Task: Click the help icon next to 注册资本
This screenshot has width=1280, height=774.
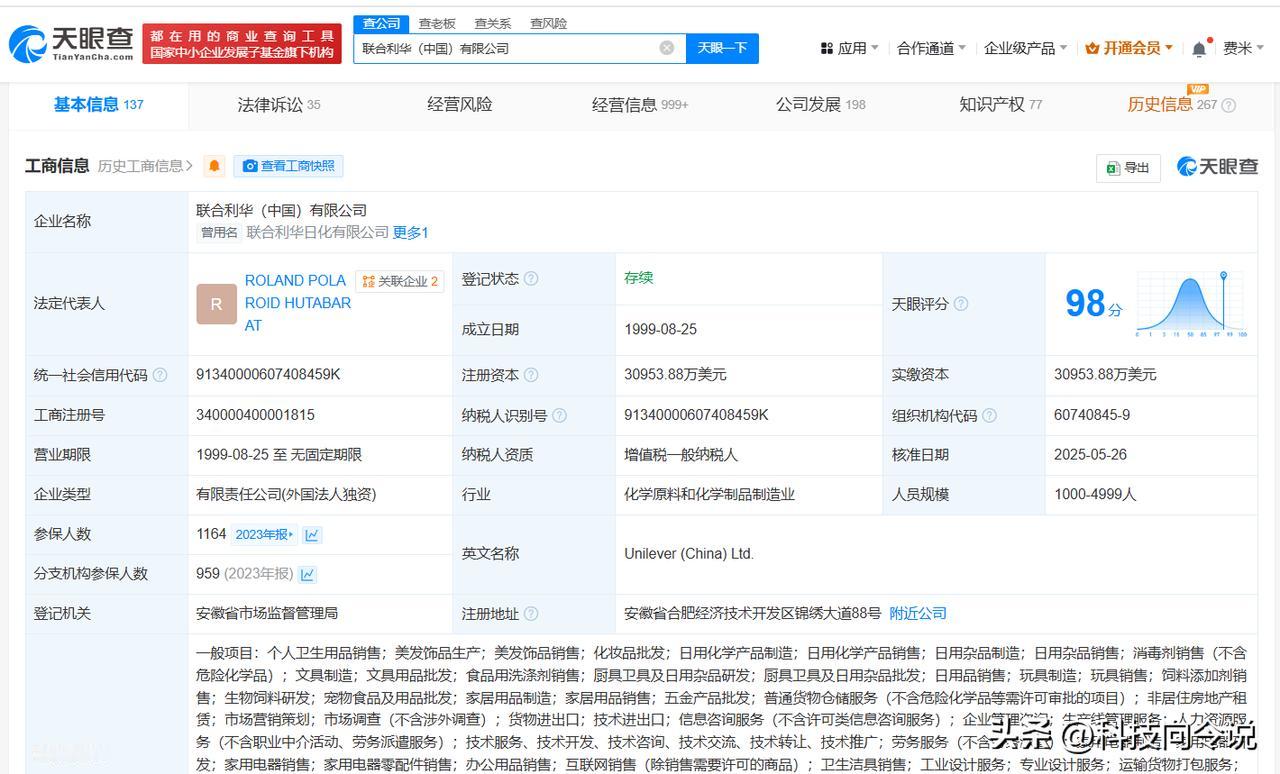Action: pos(531,375)
